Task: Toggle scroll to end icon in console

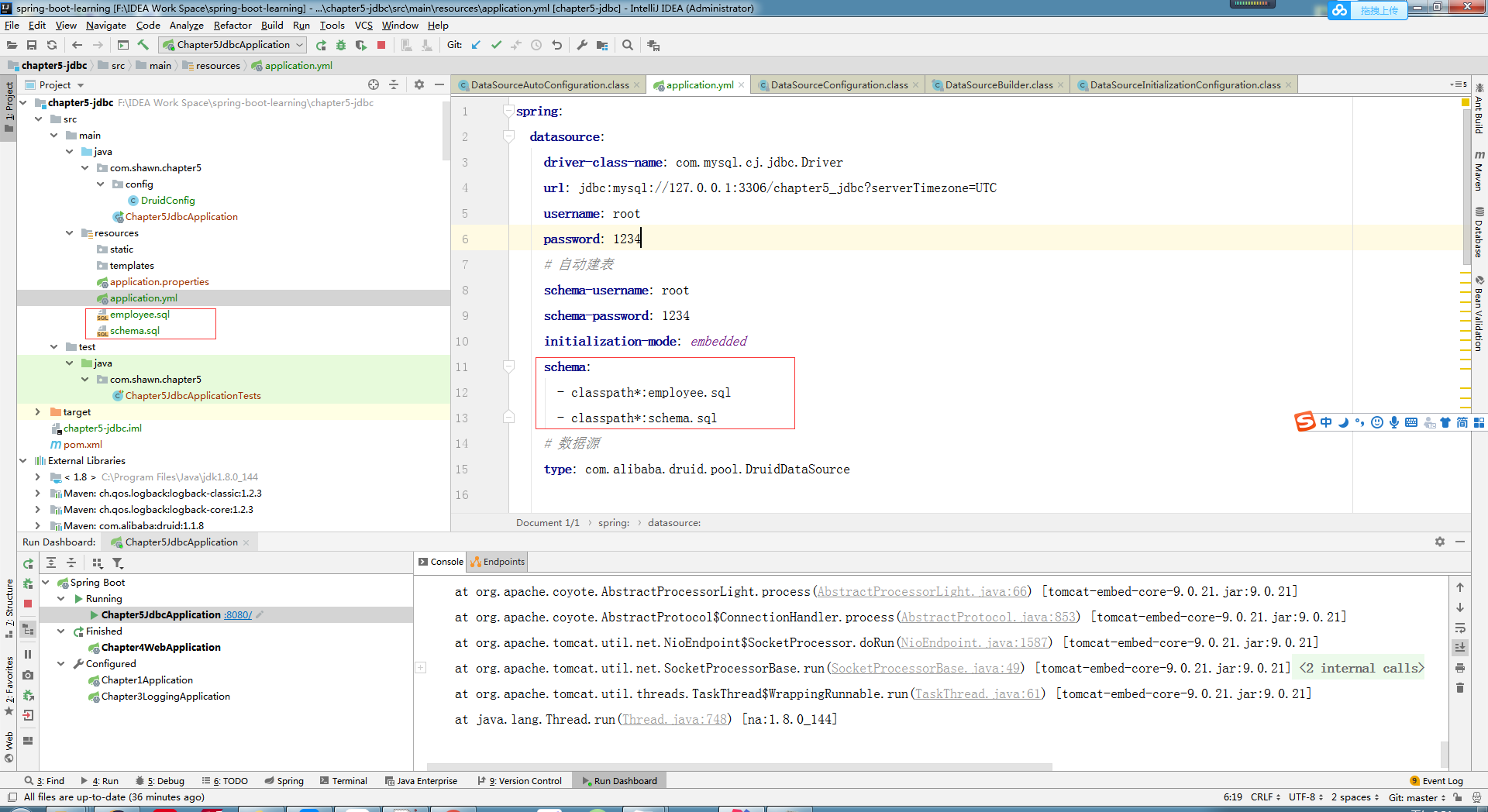Action: click(x=1460, y=648)
